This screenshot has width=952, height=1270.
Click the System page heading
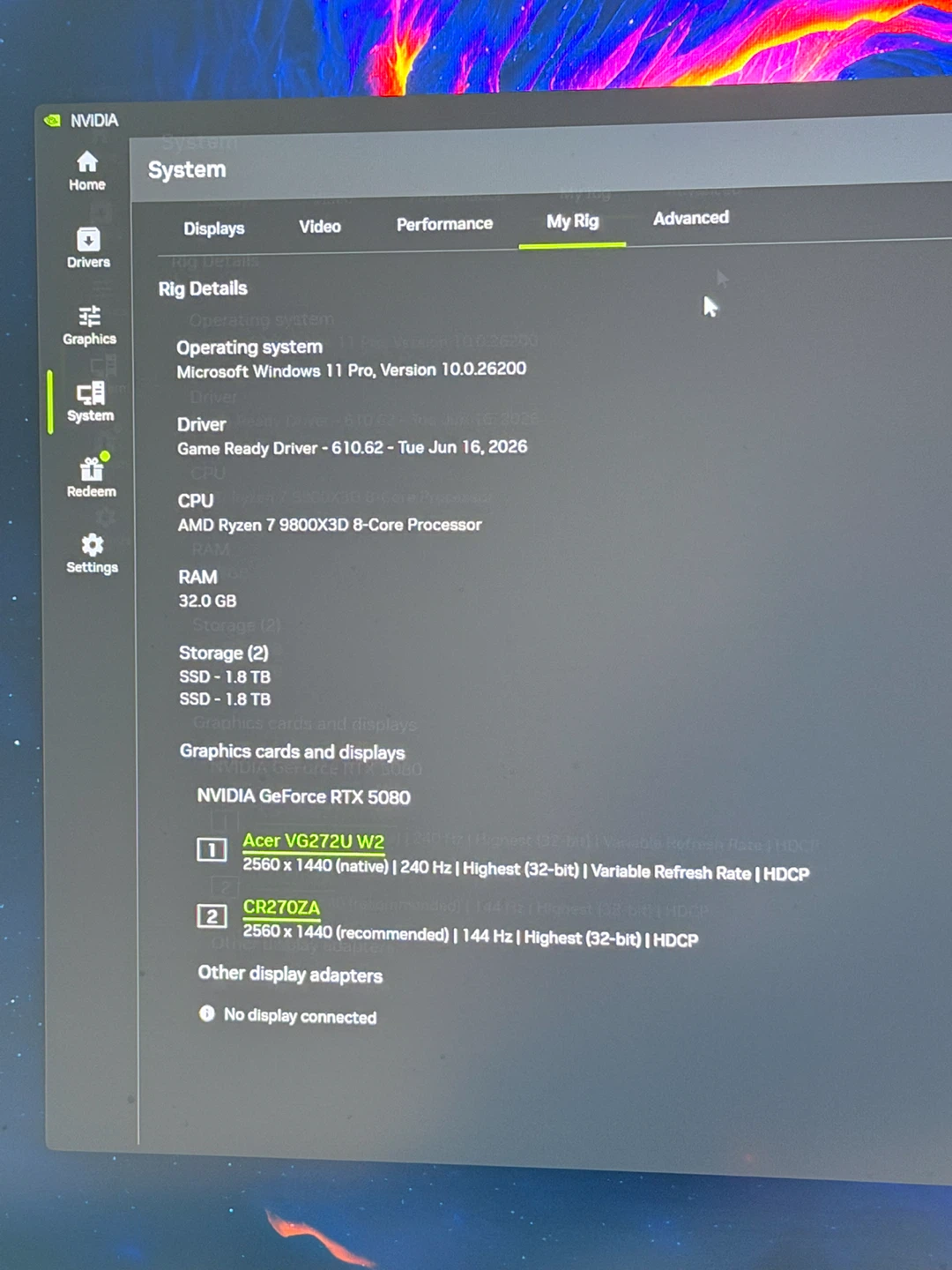coord(187,169)
